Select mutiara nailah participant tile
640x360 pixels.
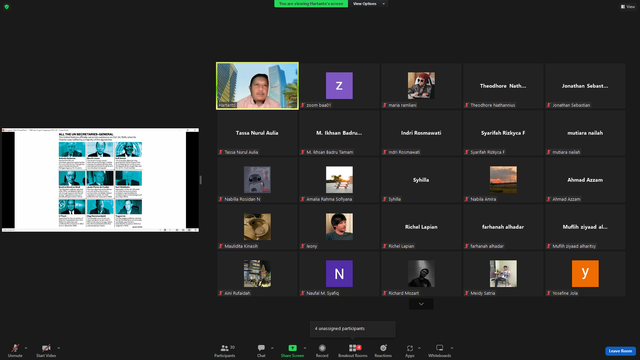pyautogui.click(x=585, y=133)
